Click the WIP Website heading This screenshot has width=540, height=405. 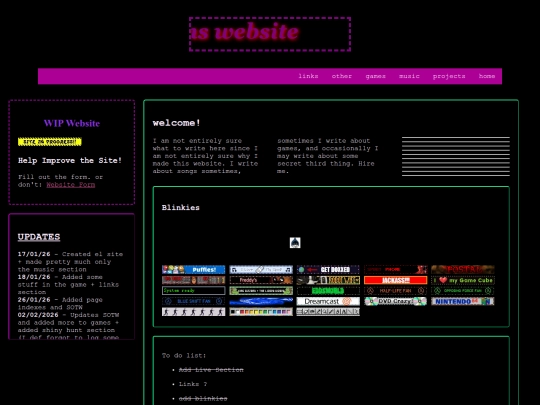tap(72, 123)
